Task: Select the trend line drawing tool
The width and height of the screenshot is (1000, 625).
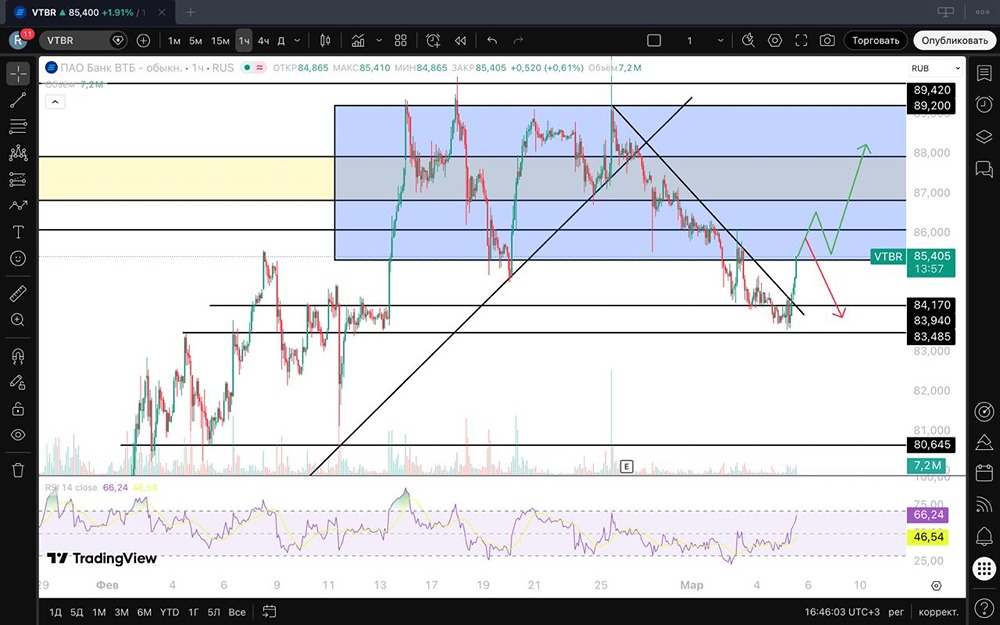Action: pos(18,99)
